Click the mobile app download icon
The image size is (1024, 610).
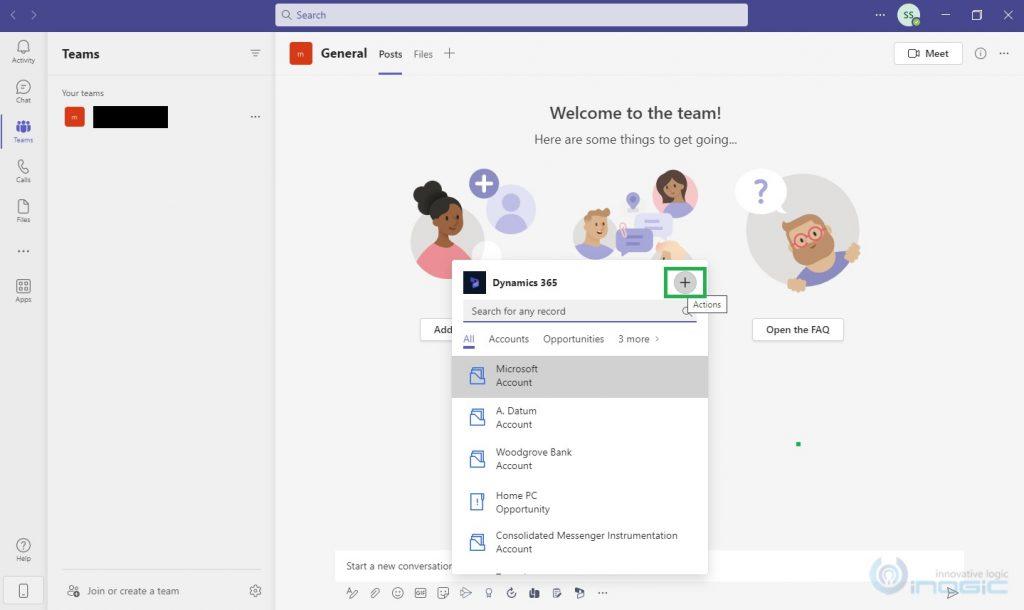click(x=23, y=590)
